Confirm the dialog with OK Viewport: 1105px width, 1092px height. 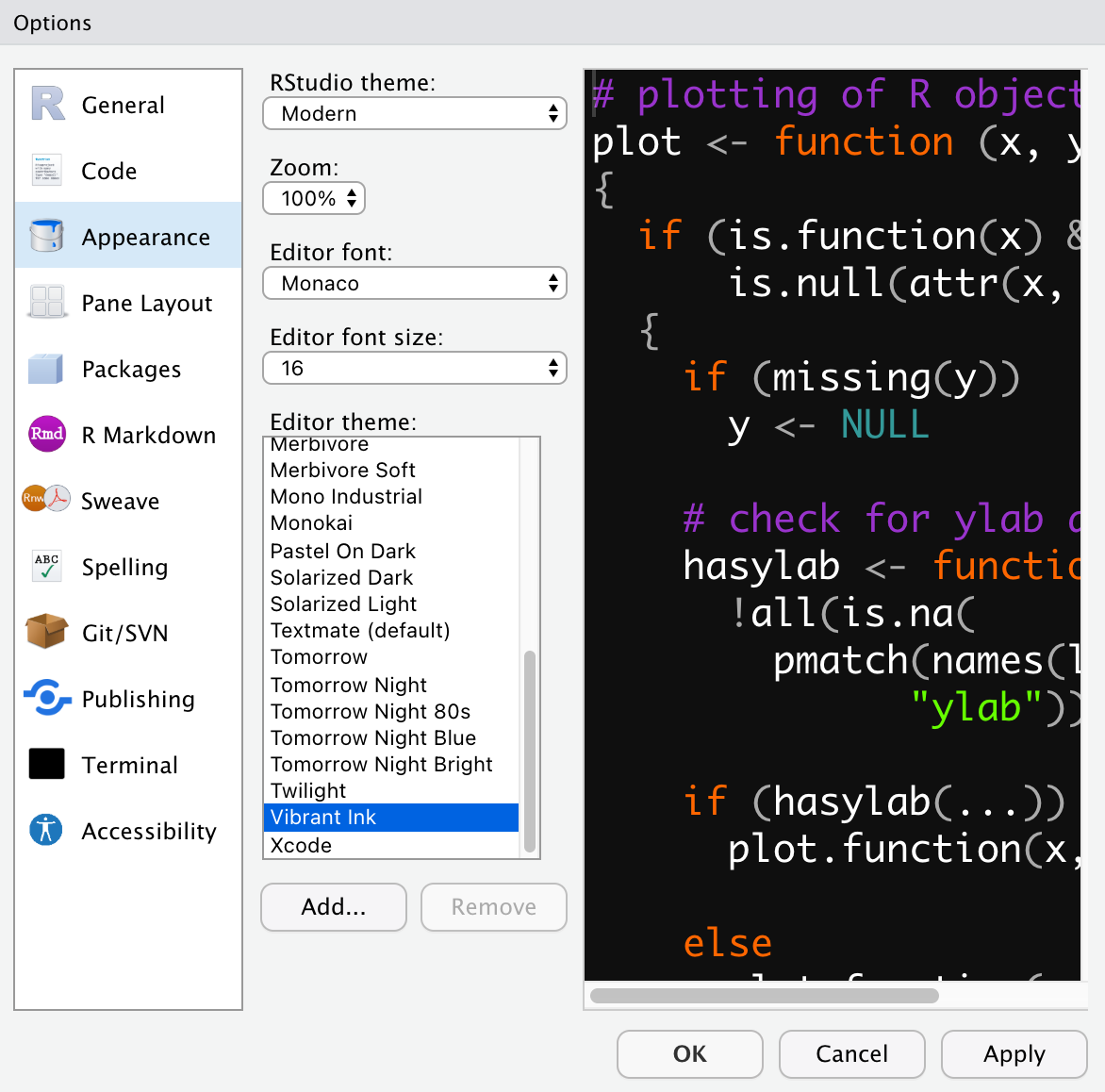(690, 1054)
